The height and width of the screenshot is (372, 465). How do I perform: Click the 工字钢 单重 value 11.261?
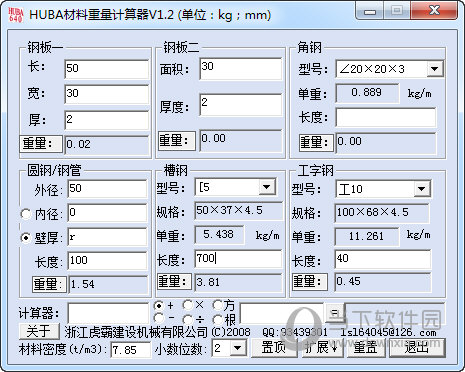[x=367, y=237]
